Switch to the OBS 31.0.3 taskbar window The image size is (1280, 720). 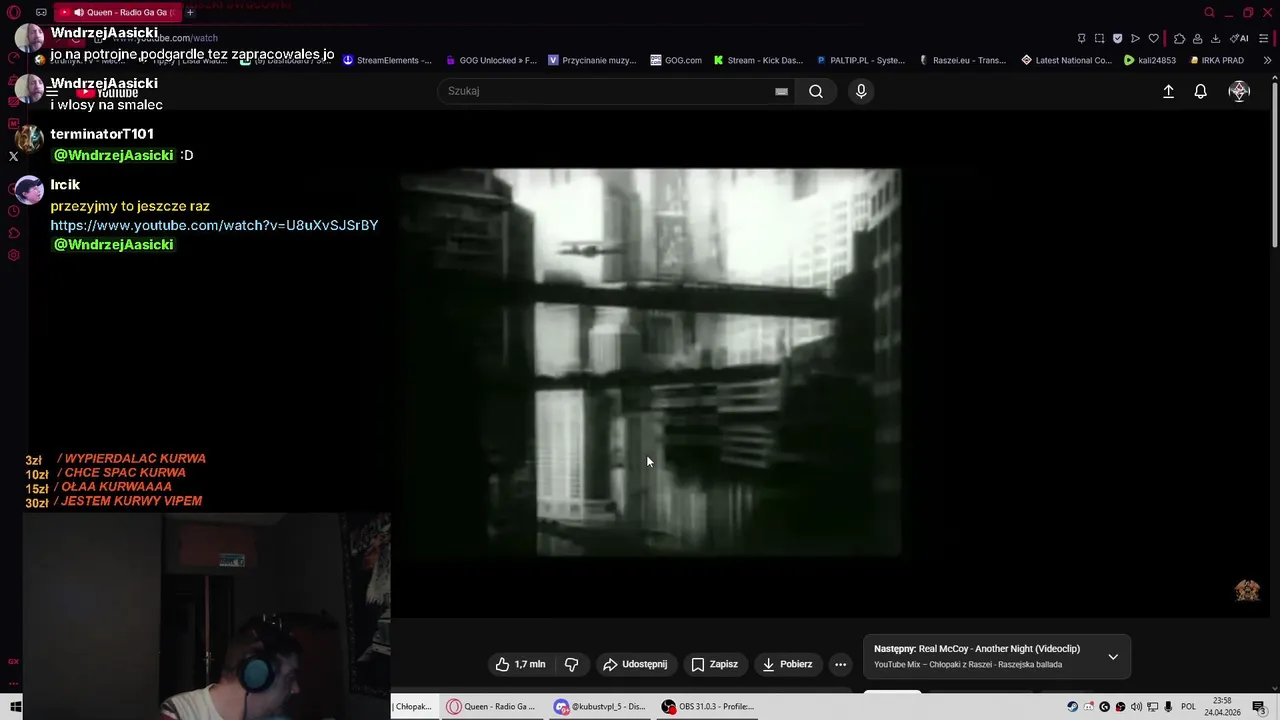[708, 707]
